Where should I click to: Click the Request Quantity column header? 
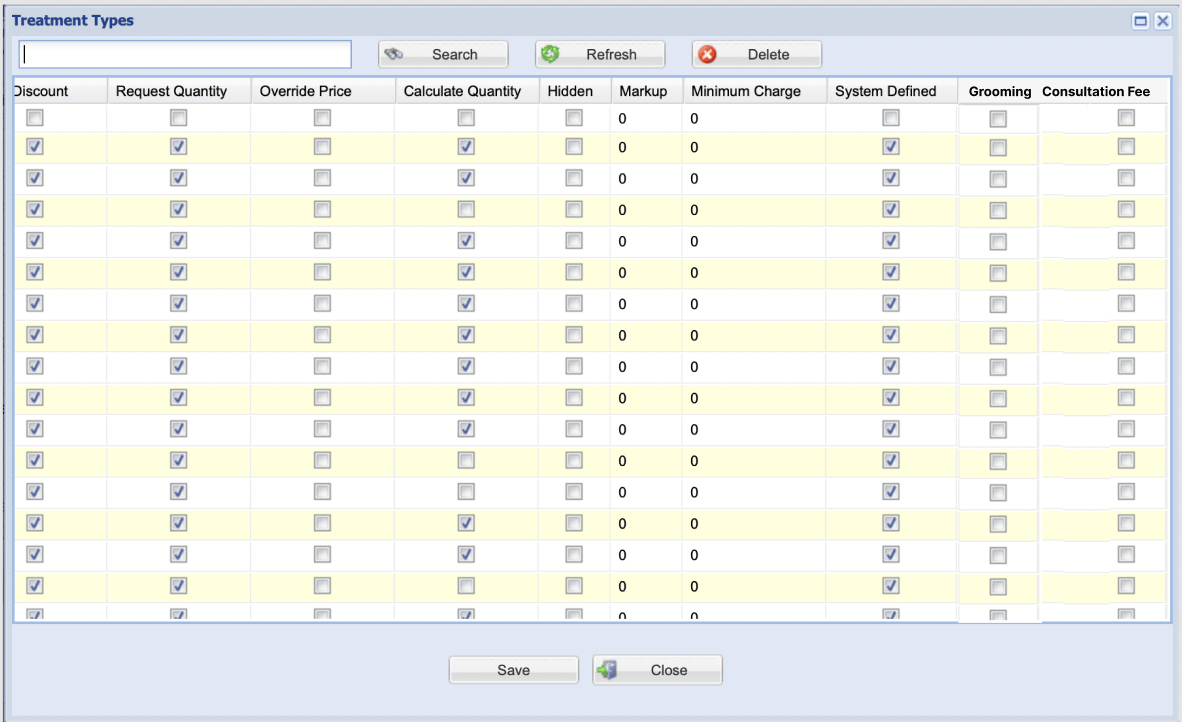pyautogui.click(x=179, y=91)
